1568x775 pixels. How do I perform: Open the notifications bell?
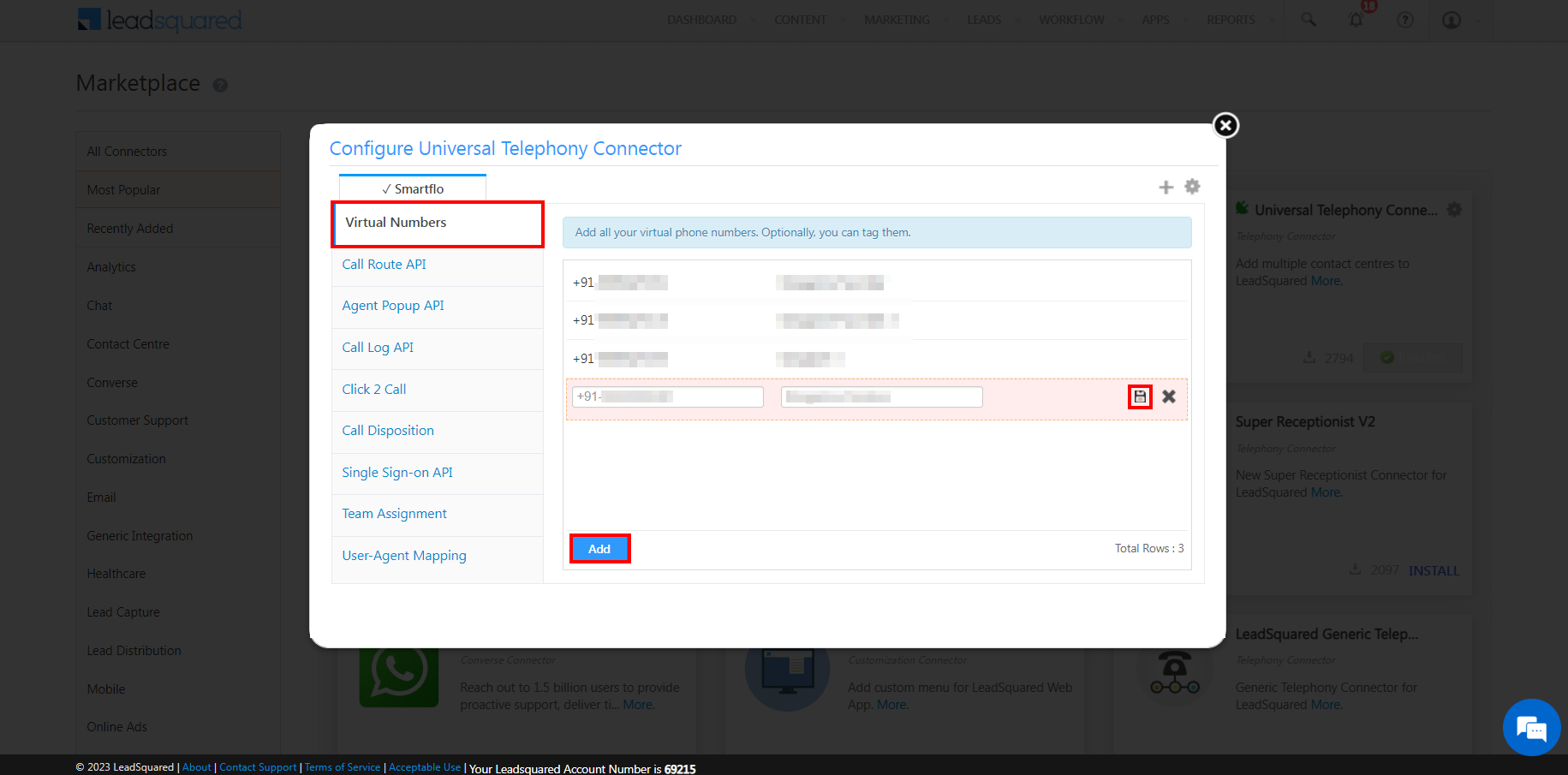1356,20
